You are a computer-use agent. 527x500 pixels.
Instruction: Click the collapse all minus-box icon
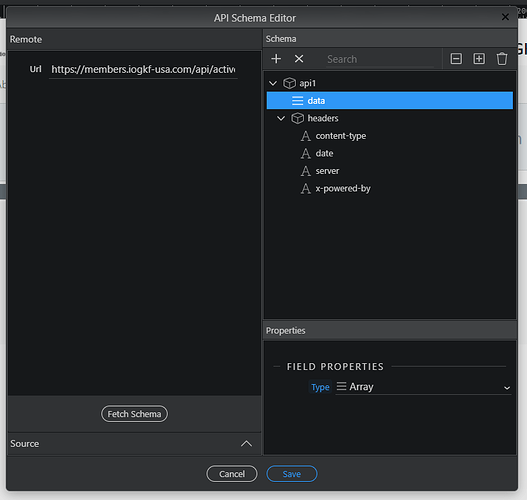tap(456, 59)
